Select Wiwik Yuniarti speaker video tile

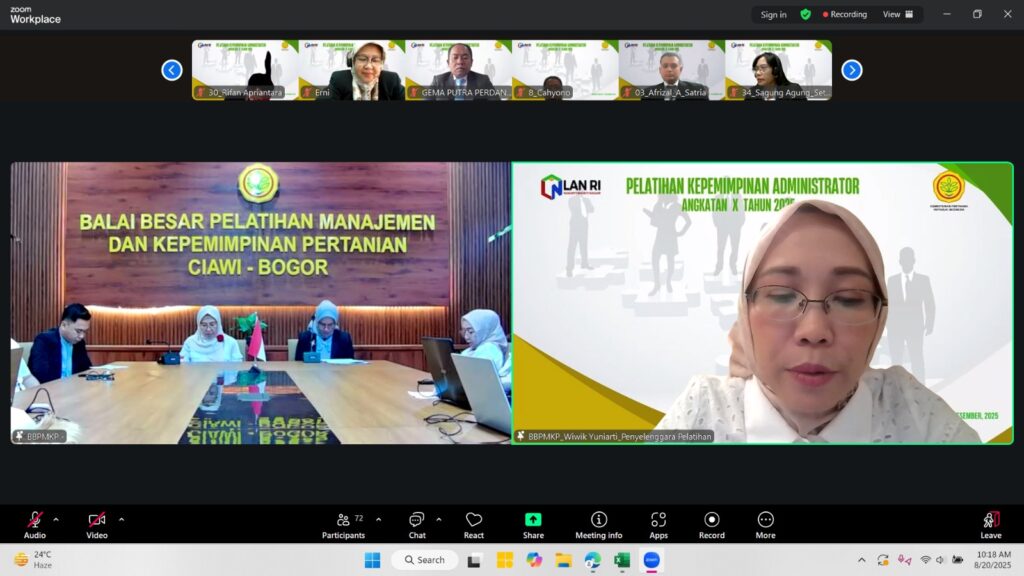[763, 303]
